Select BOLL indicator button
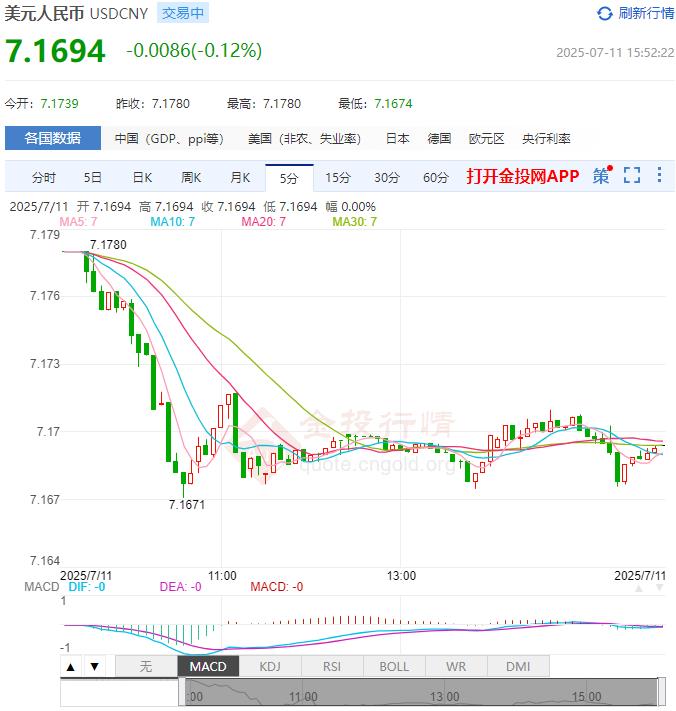 point(394,667)
